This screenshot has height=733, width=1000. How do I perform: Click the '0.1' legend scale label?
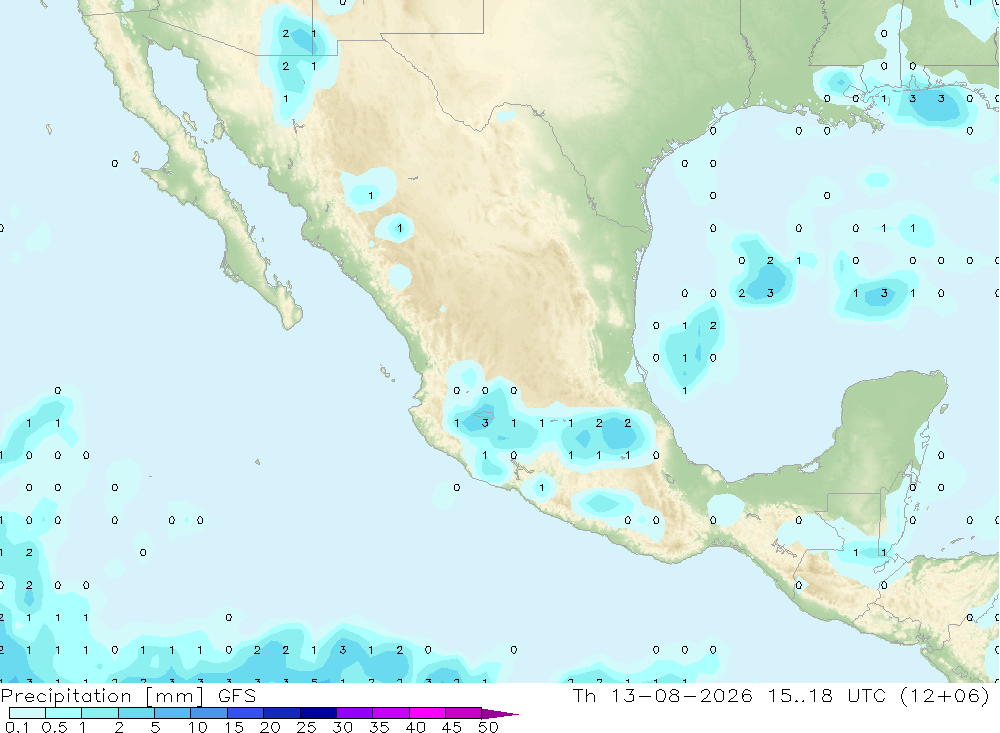click(x=17, y=727)
